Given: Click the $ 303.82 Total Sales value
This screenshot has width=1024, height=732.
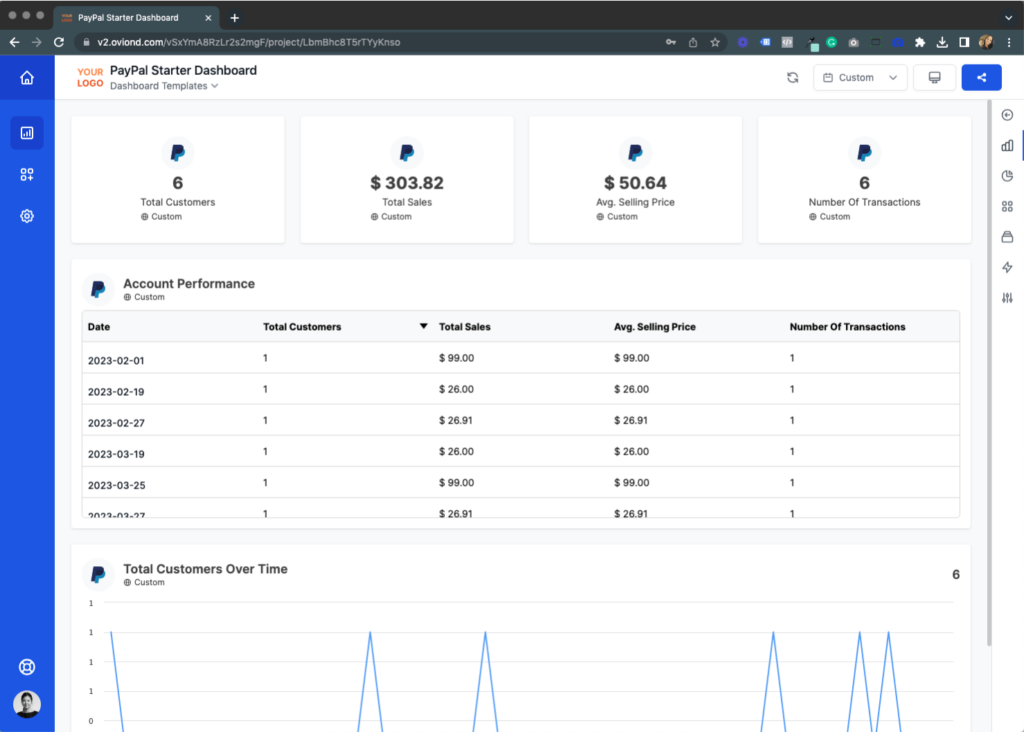Looking at the screenshot, I should (x=407, y=183).
